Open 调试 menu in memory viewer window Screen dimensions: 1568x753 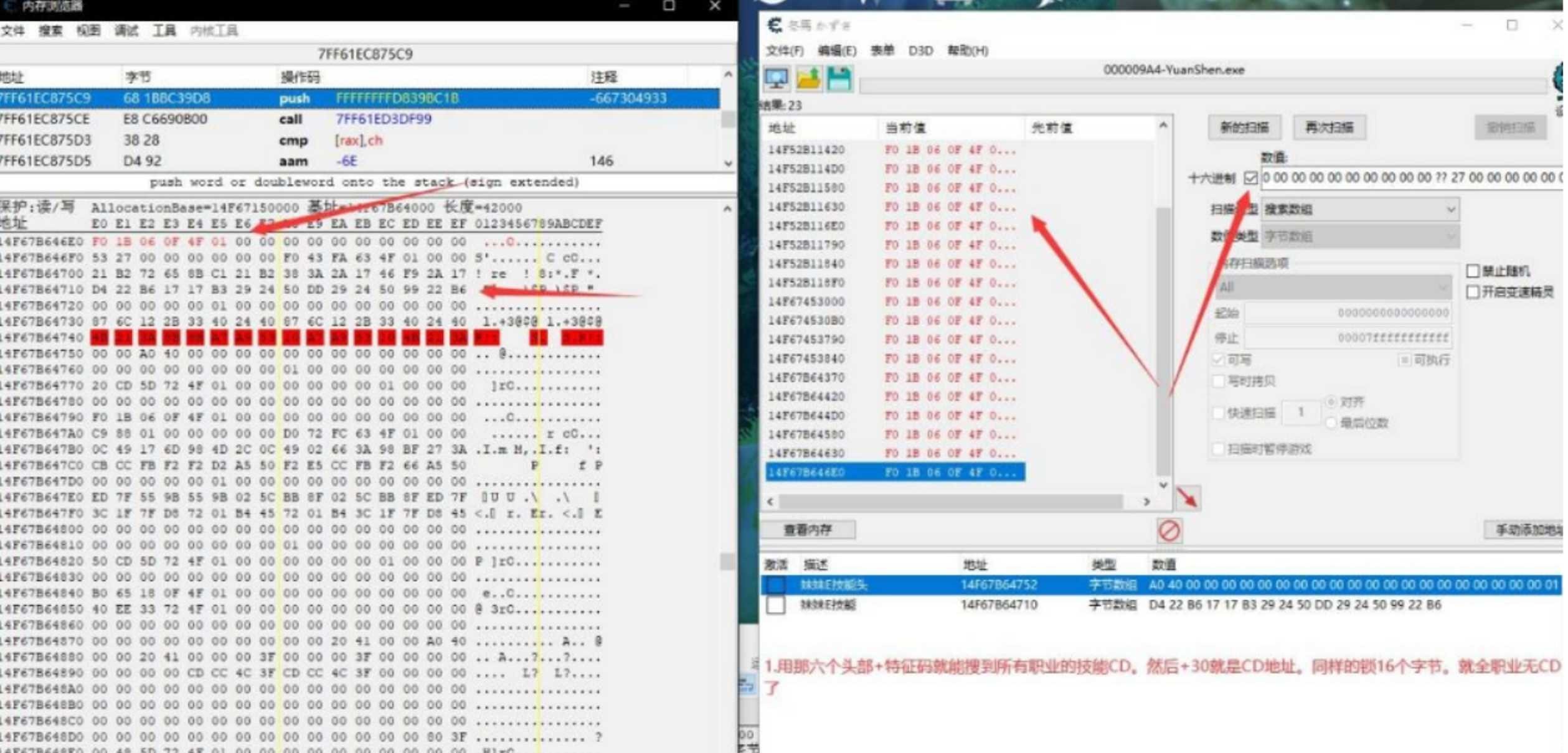click(x=126, y=30)
